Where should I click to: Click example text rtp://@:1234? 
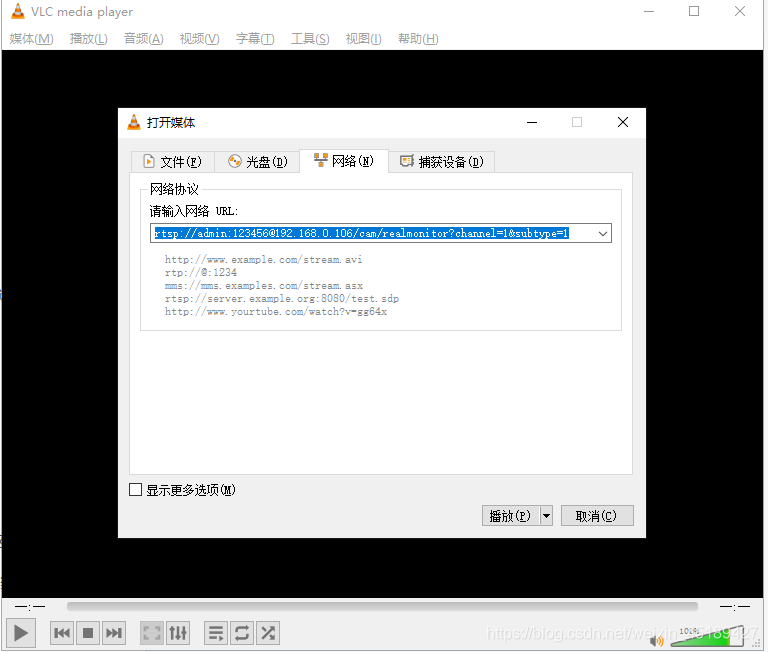click(x=200, y=272)
